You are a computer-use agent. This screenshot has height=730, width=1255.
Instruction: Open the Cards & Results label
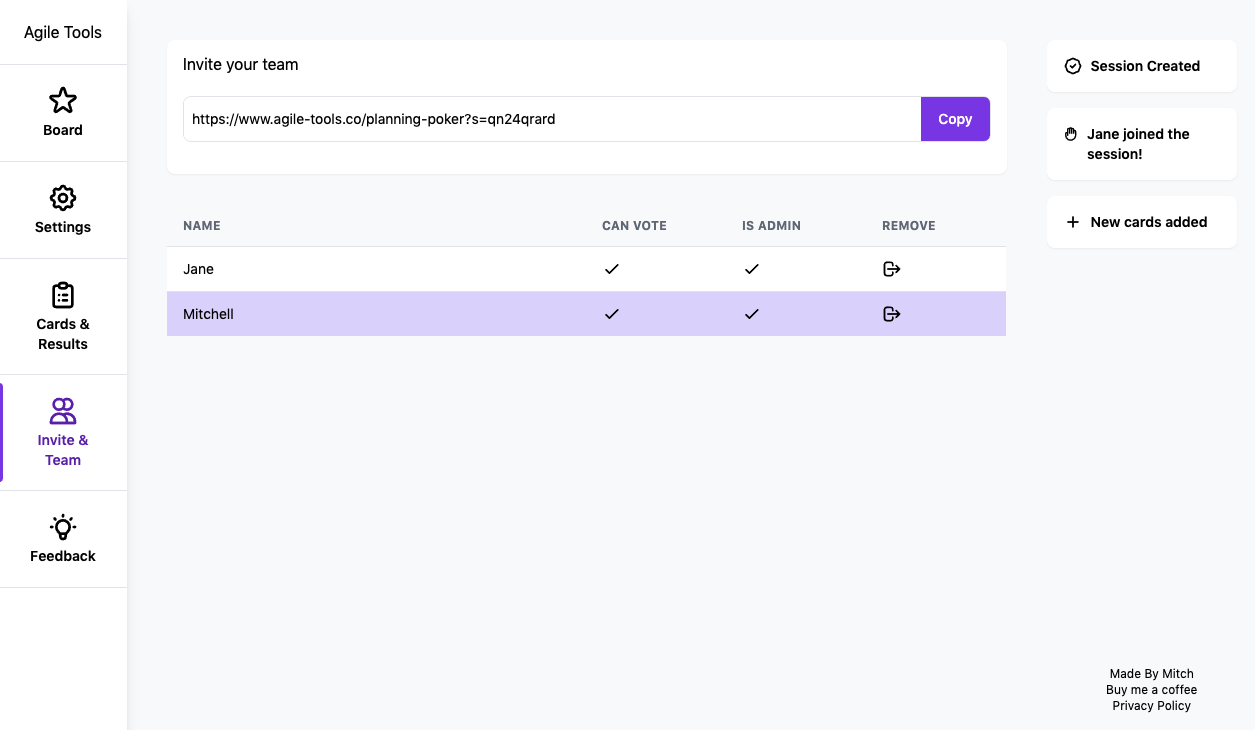tap(63, 334)
